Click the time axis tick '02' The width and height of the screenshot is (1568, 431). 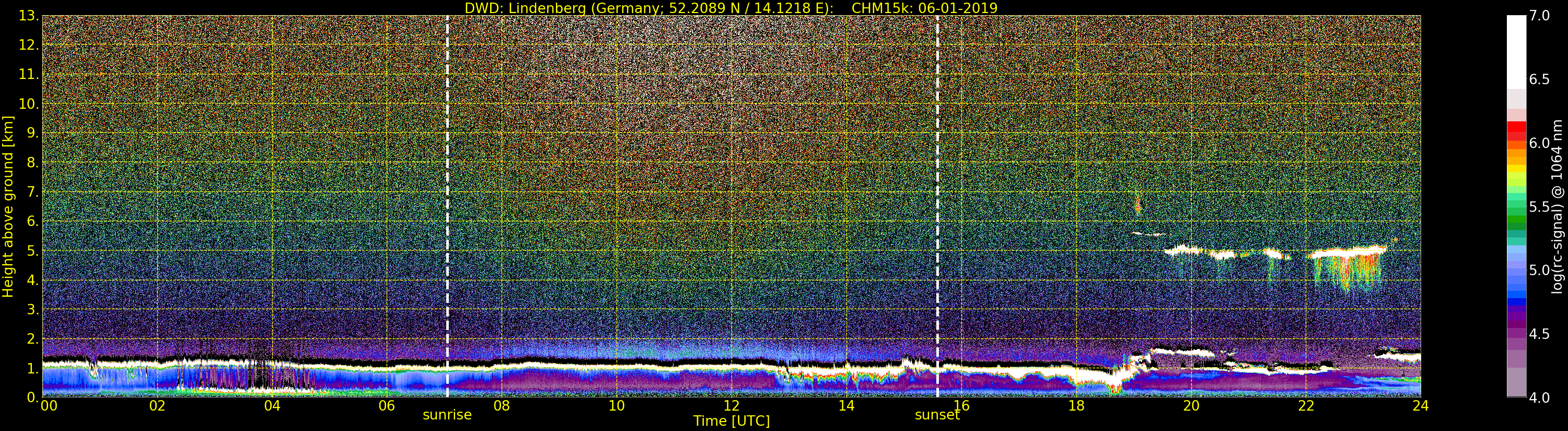tap(157, 405)
